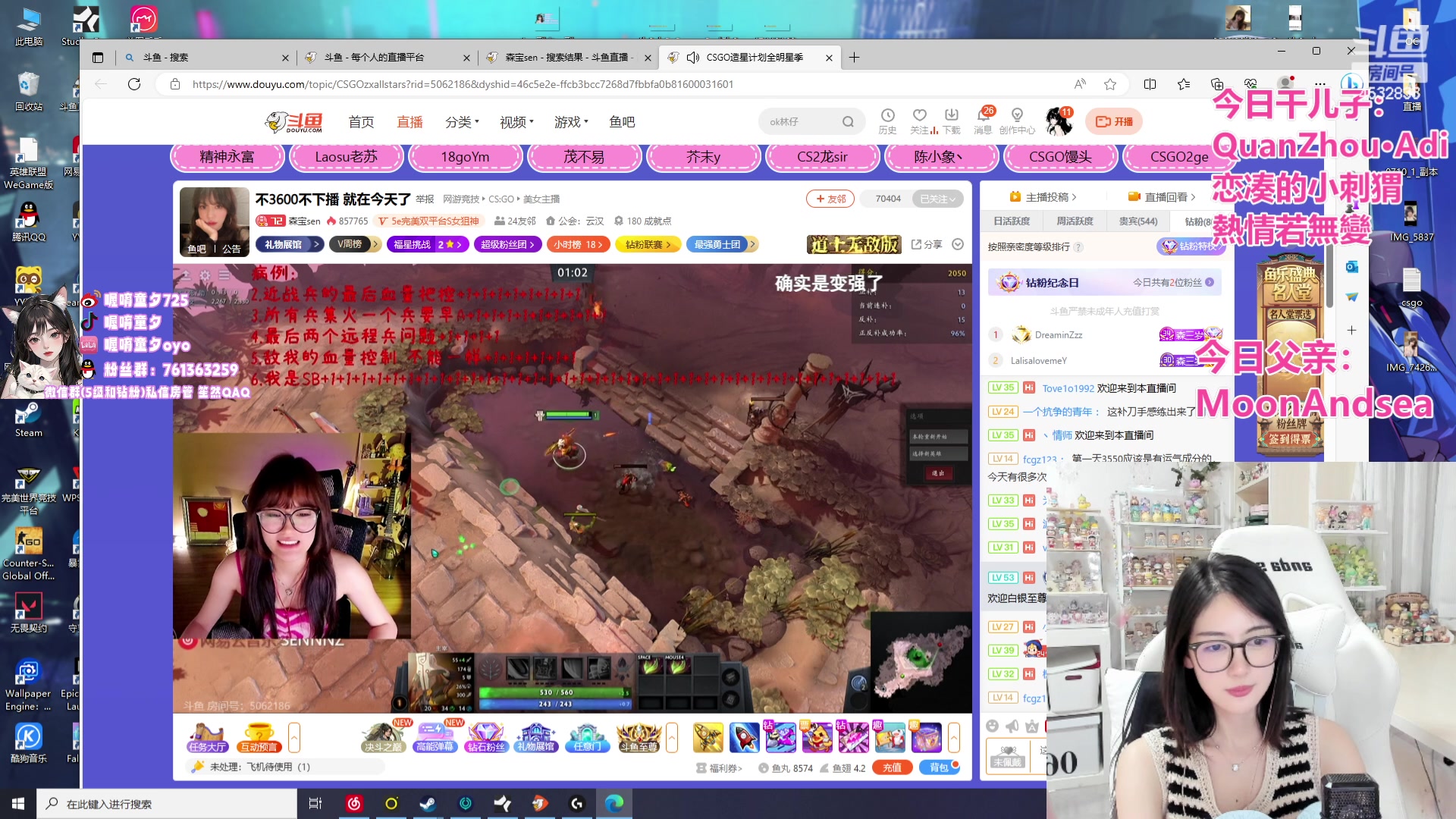Open the 背包 backpack button
The image size is (1456, 819).
938,767
